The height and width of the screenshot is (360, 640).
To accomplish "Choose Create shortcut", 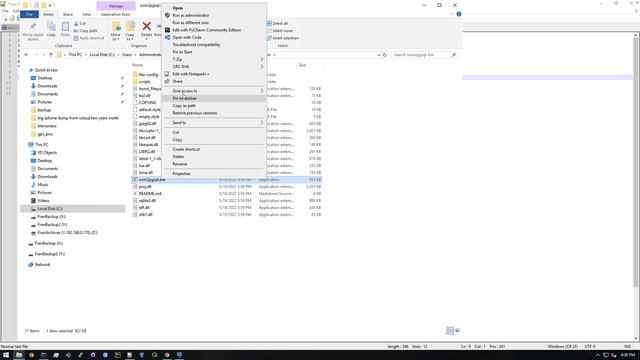I will [214, 149].
